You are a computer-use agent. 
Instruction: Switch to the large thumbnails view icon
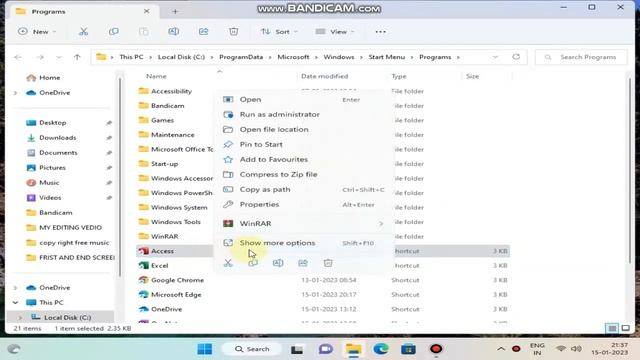tap(625, 328)
